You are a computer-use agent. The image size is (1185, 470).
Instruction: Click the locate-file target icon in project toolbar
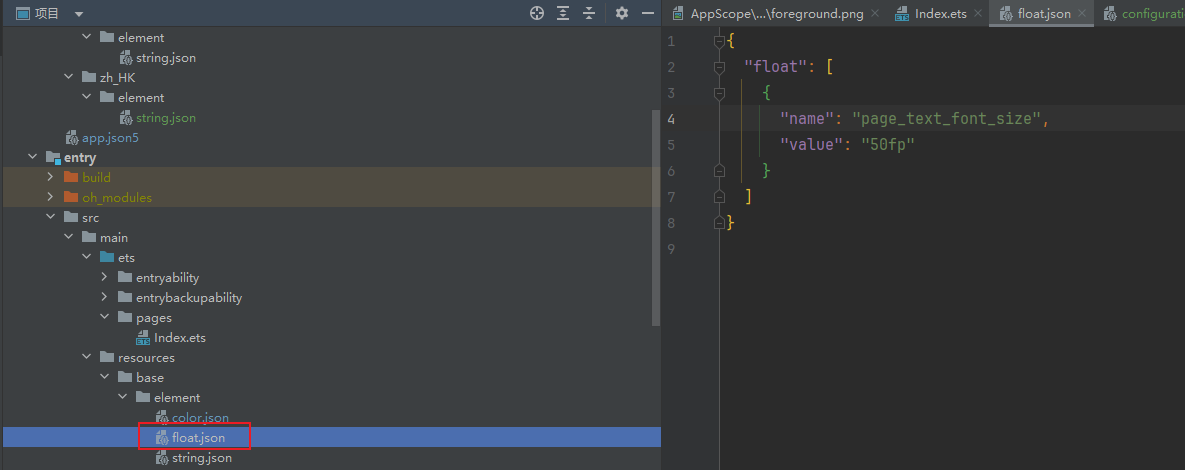(x=537, y=14)
